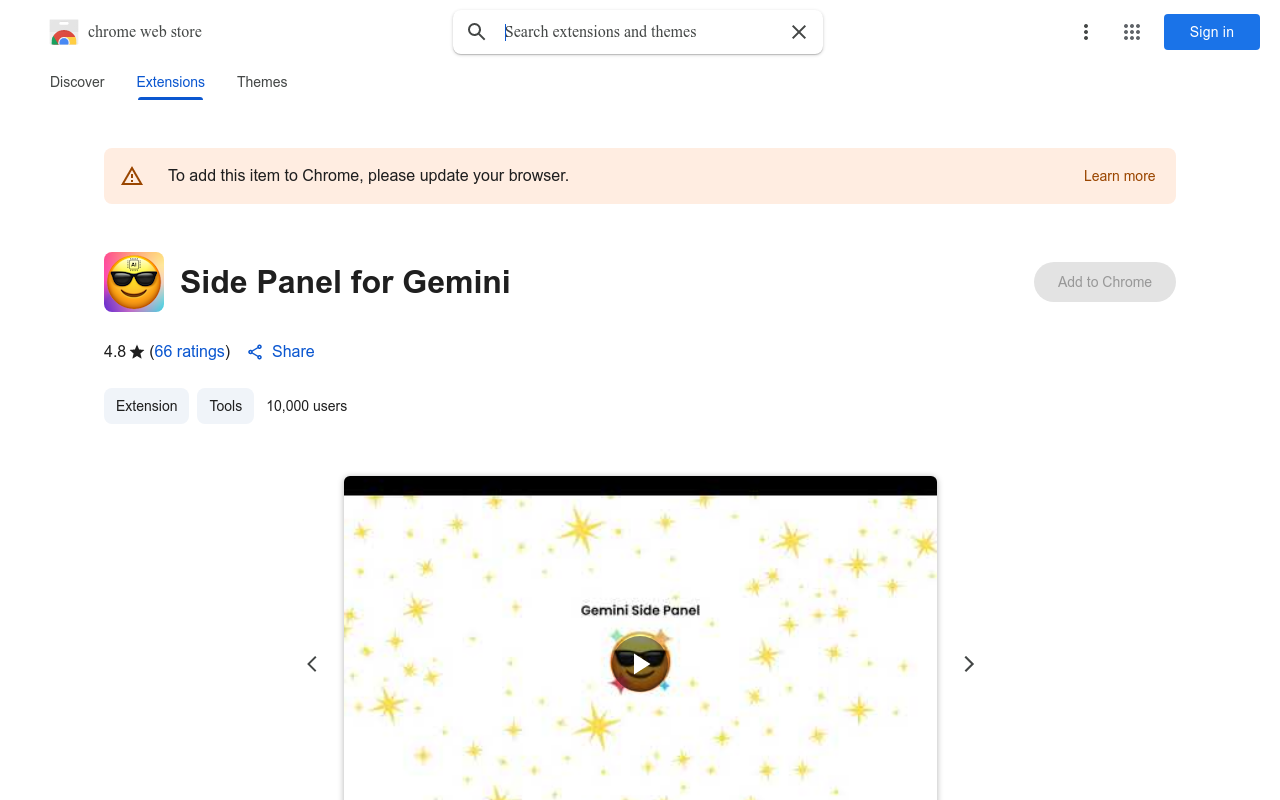Viewport: 1280px width, 800px height.
Task: Click the search magnifier icon
Action: pyautogui.click(x=477, y=32)
